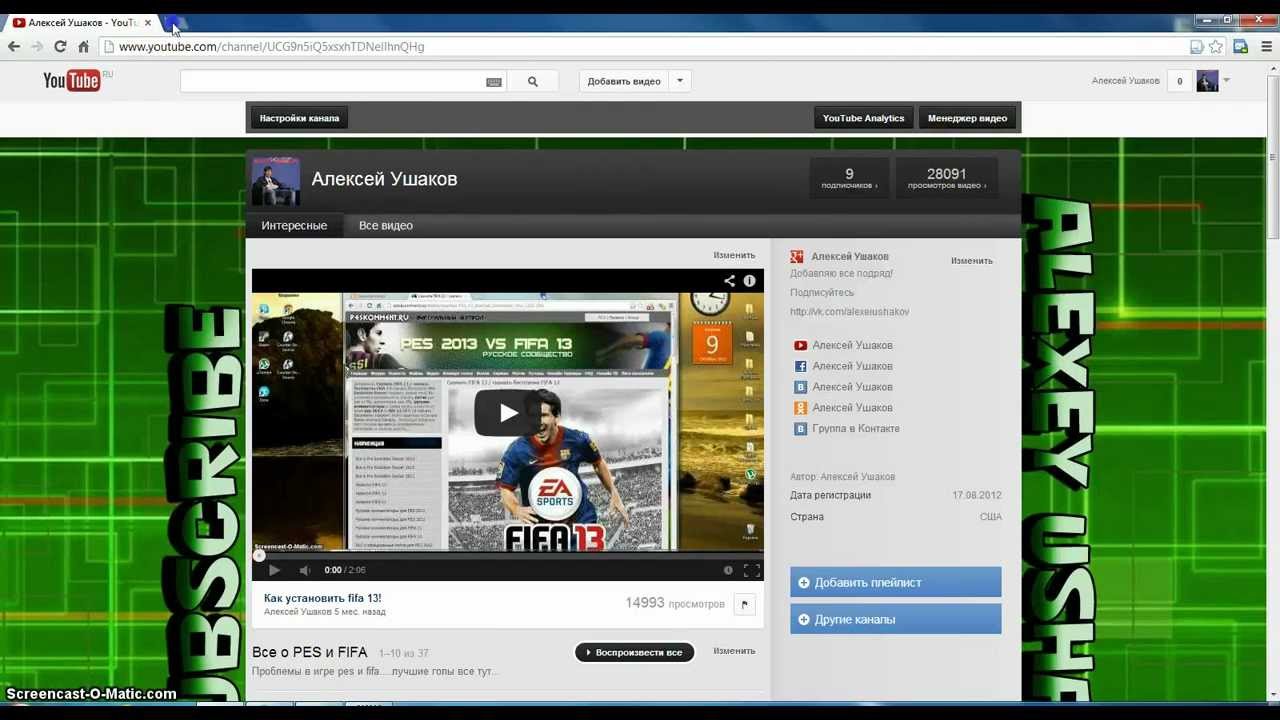Open the vk.com/alexeiushakov link
The width and height of the screenshot is (1280, 720).
click(850, 312)
